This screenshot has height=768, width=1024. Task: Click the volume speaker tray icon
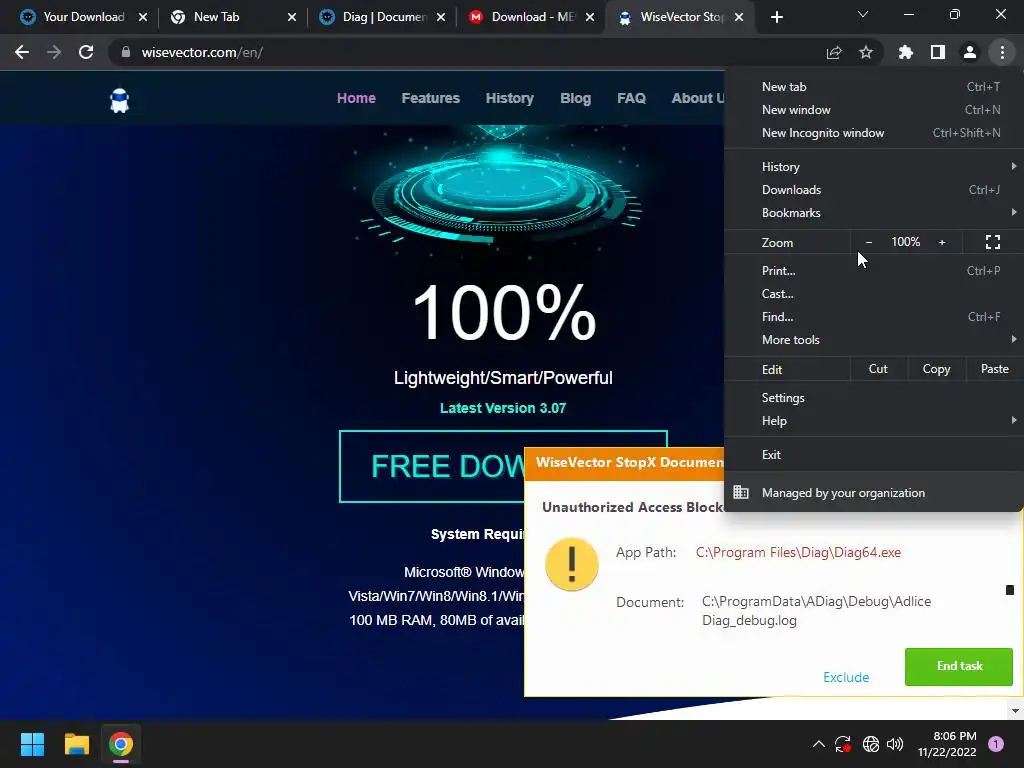[x=895, y=744]
